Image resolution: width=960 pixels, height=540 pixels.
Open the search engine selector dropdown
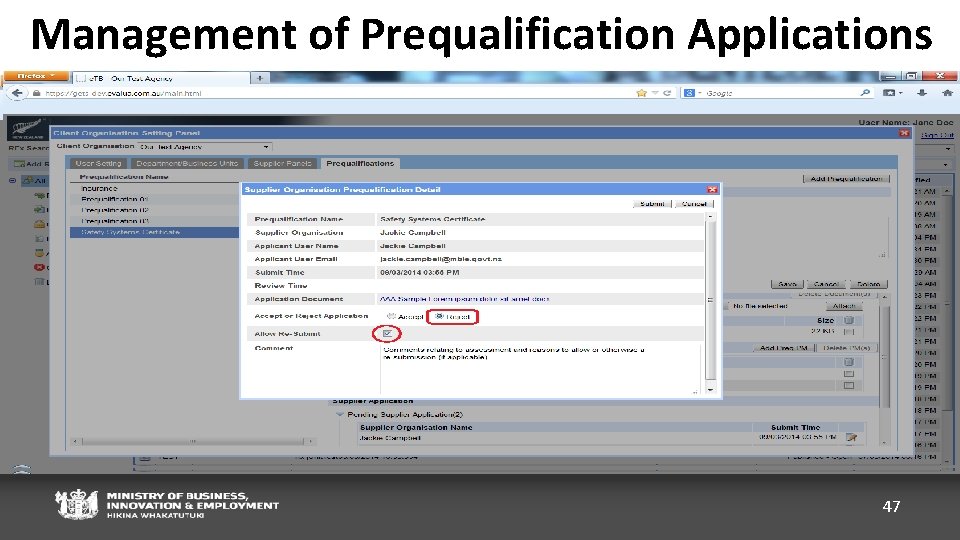(x=692, y=93)
